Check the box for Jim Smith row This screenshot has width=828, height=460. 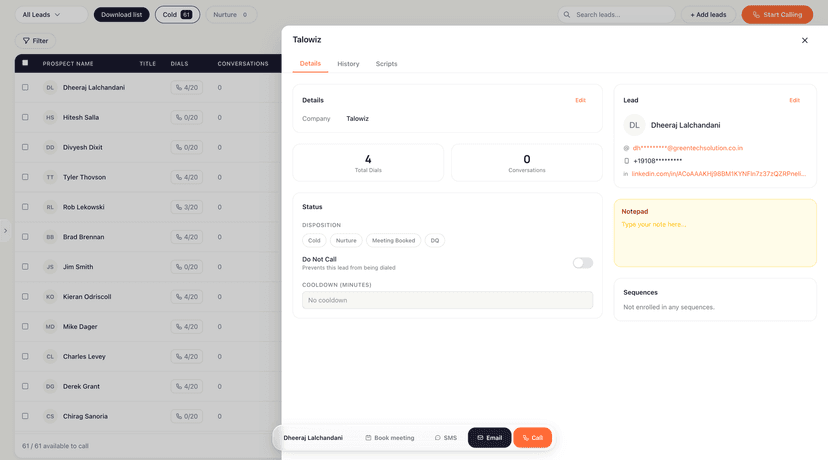pos(25,267)
